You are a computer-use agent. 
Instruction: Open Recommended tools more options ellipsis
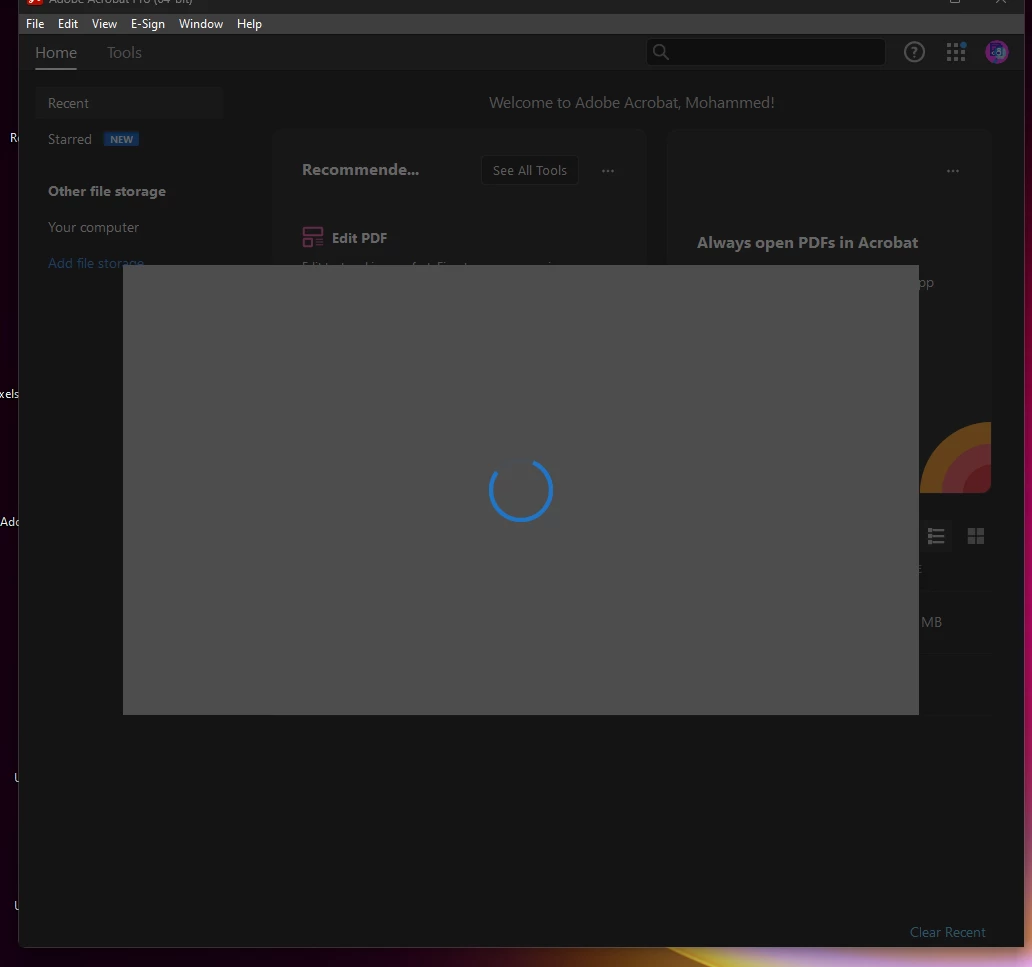(608, 170)
